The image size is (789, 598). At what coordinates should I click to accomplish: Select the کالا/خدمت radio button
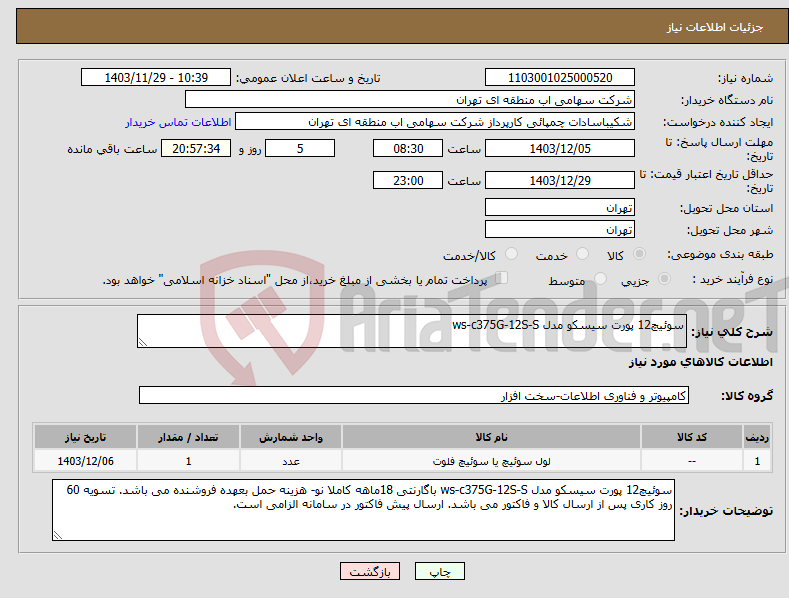tap(511, 254)
